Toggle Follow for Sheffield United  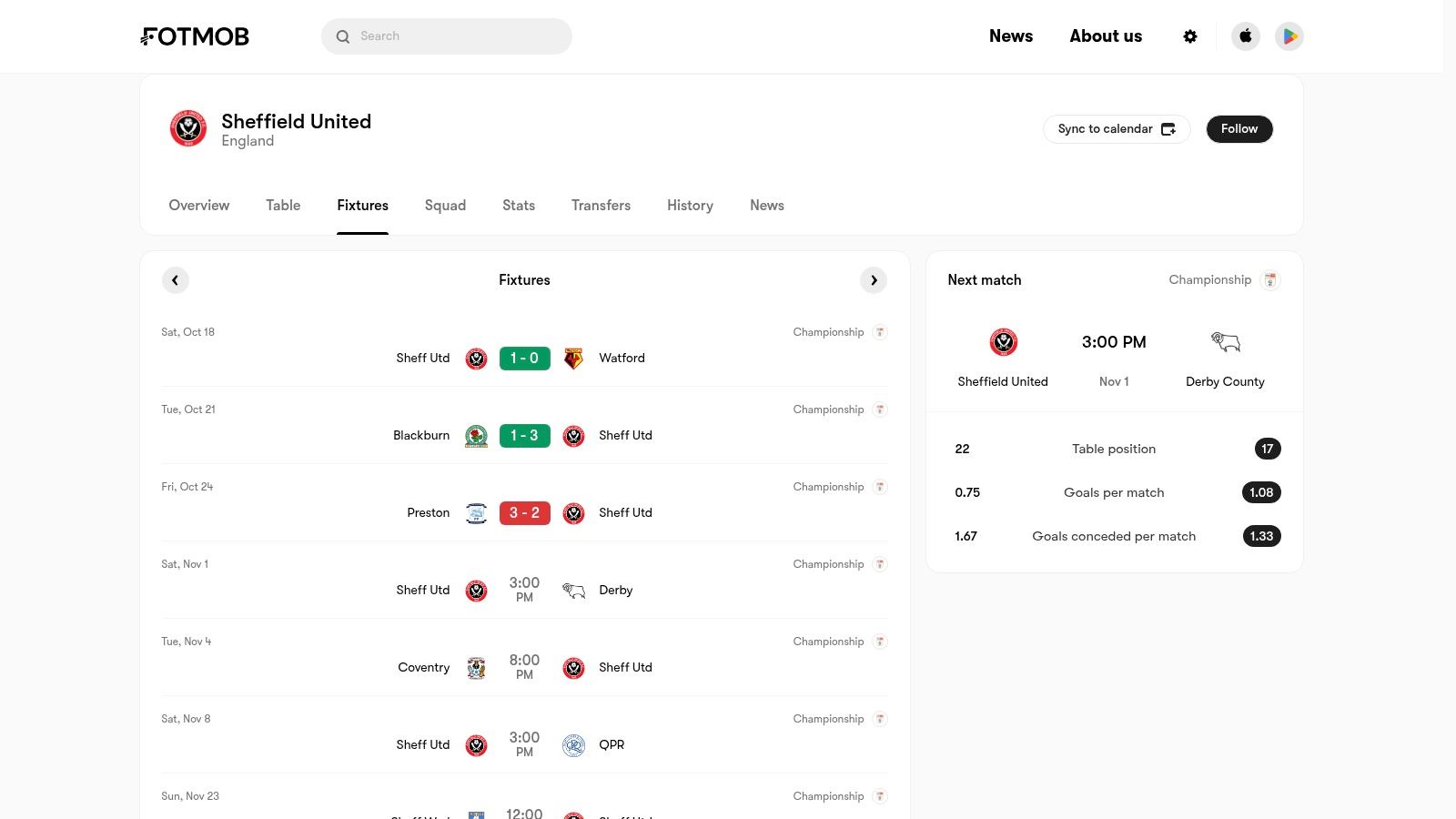(1239, 128)
